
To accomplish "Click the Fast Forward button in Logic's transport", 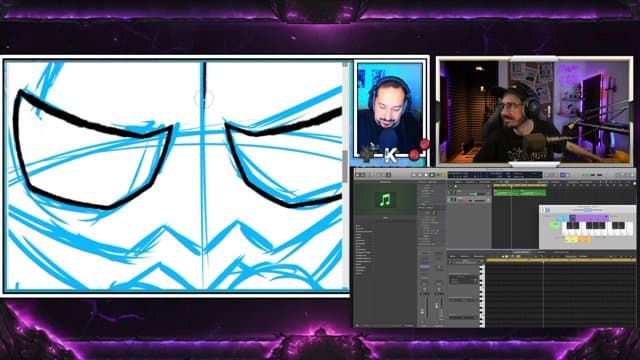I will [420, 175].
